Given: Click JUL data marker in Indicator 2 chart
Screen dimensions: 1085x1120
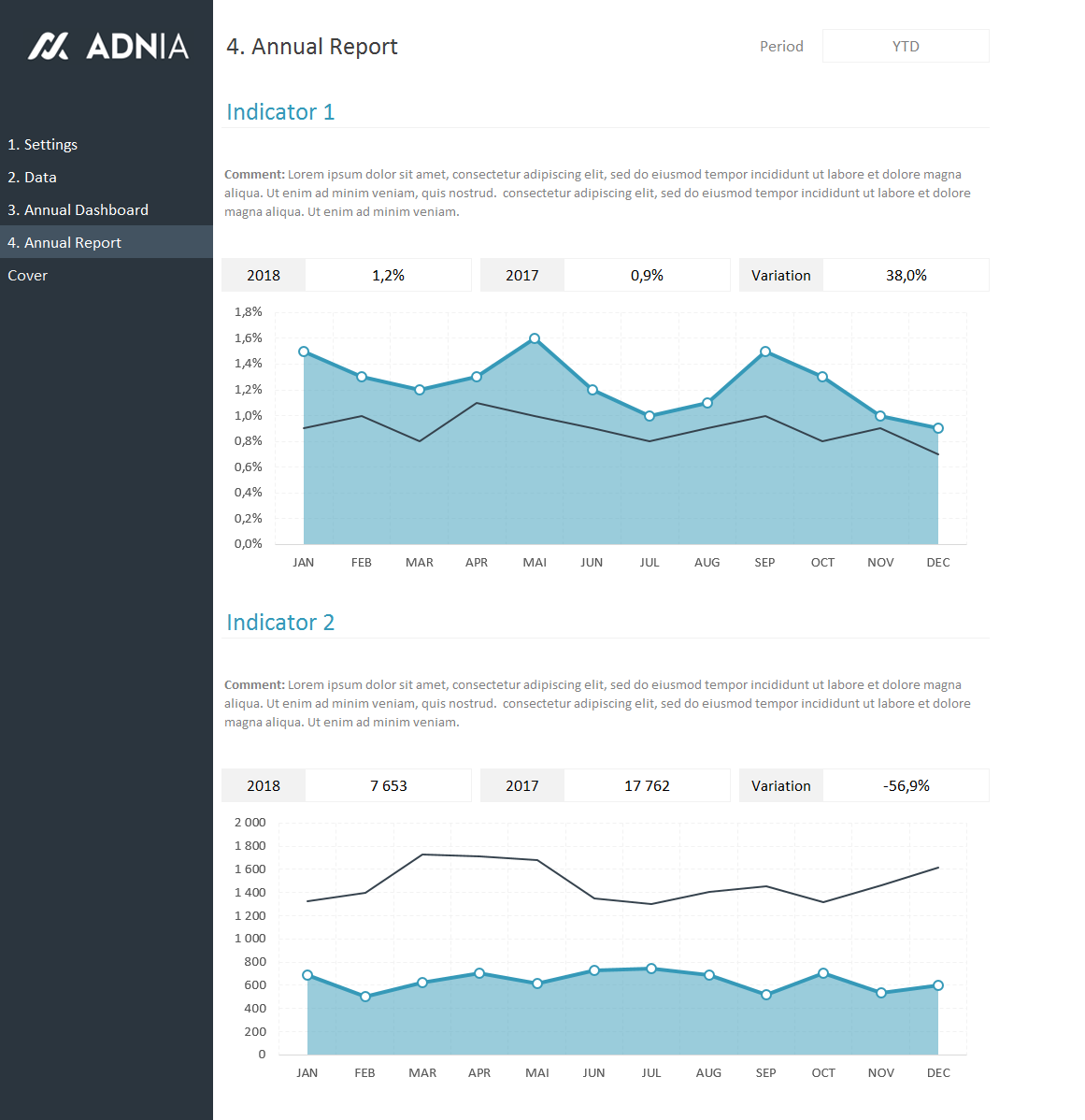Looking at the screenshot, I should point(651,969).
